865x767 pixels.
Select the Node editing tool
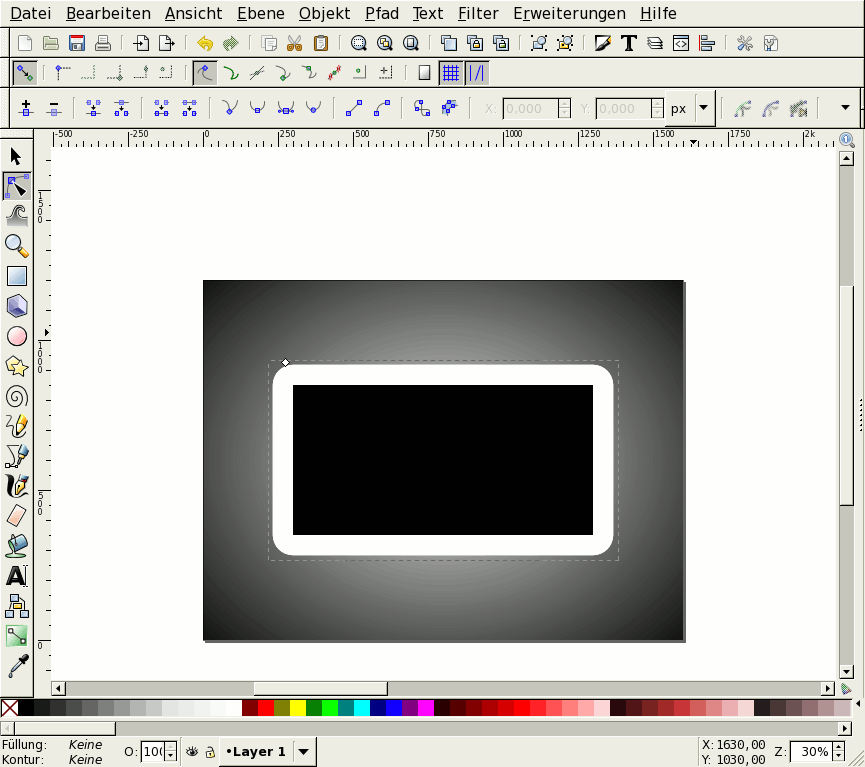[17, 186]
